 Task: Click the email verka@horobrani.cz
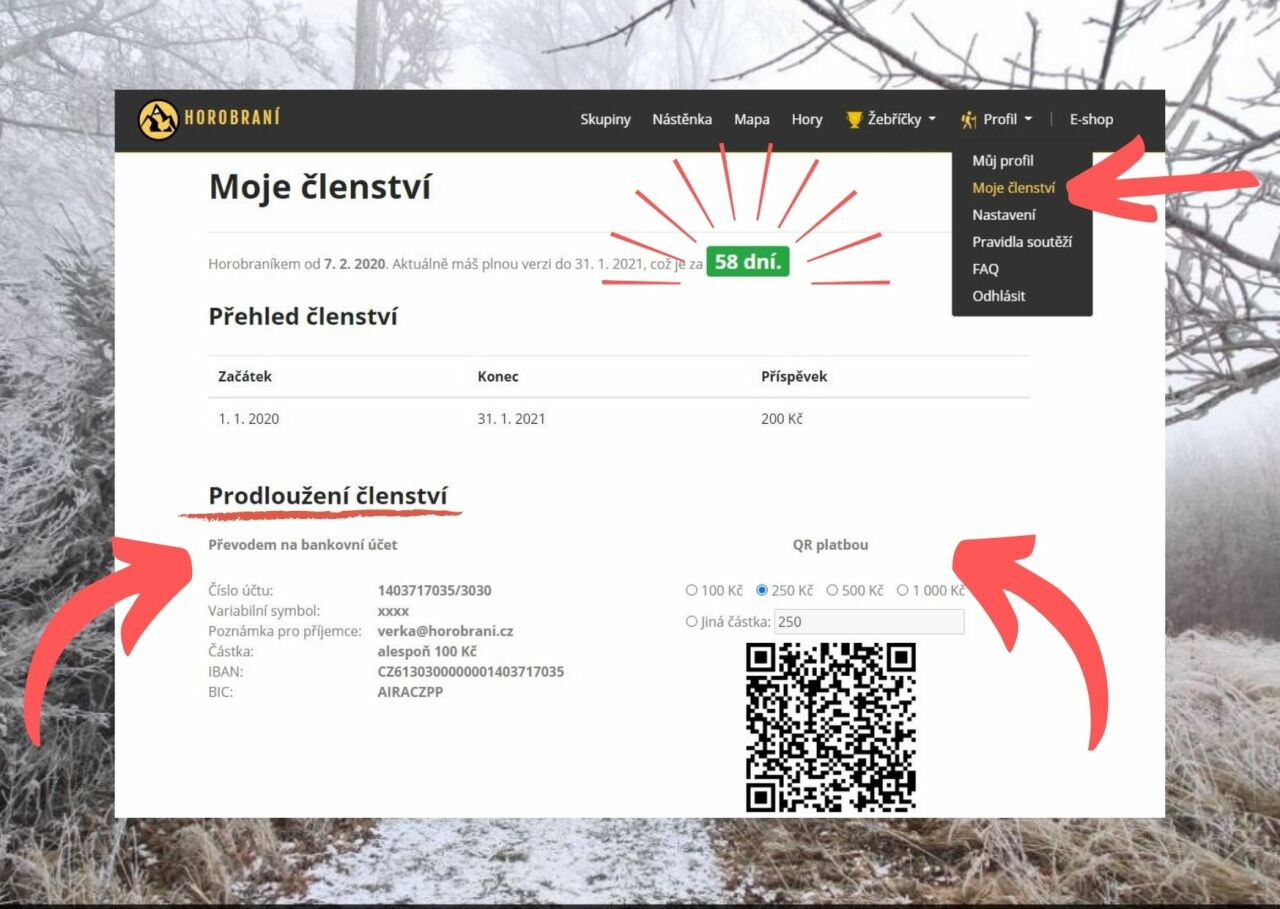coord(445,631)
